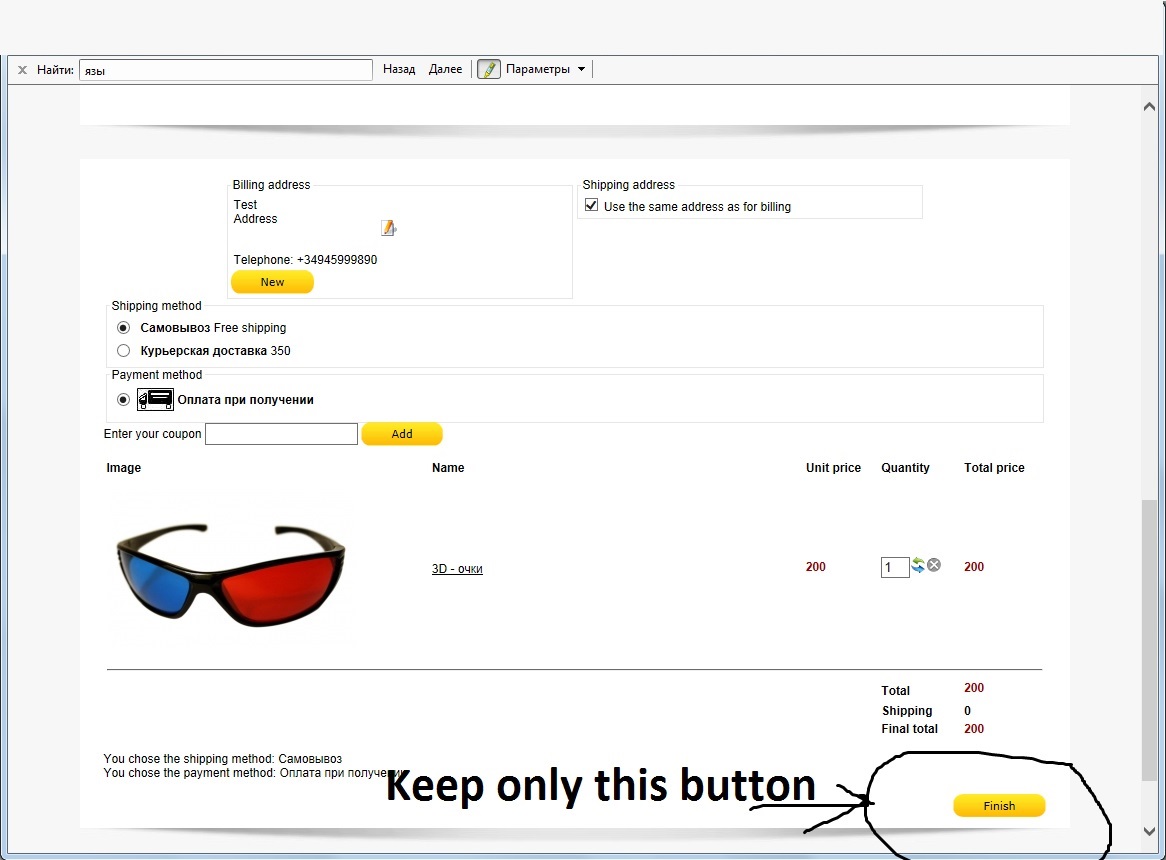
Task: Uncheck Use the same address as for billing
Action: tap(591, 205)
